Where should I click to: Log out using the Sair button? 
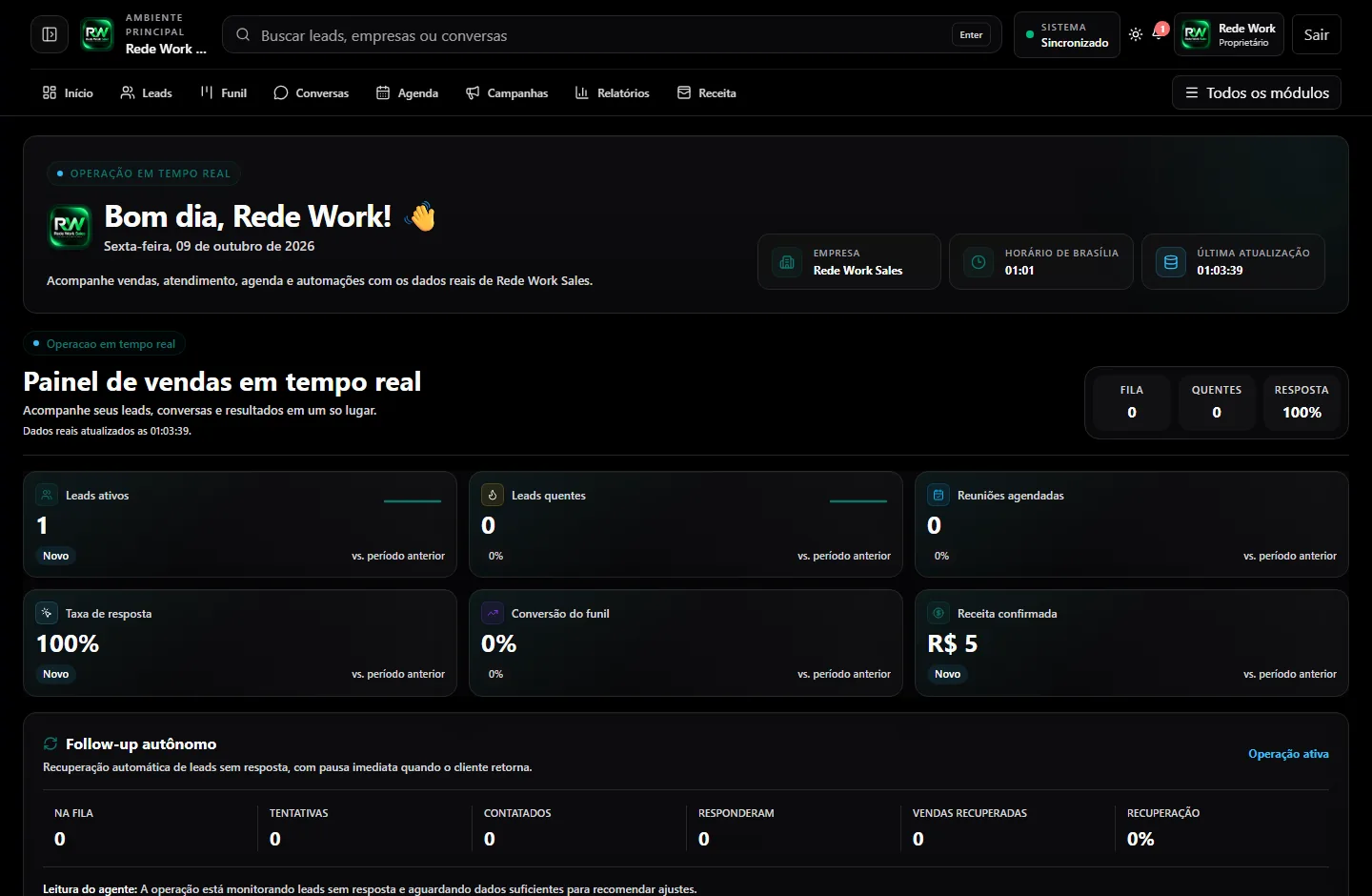1316,34
